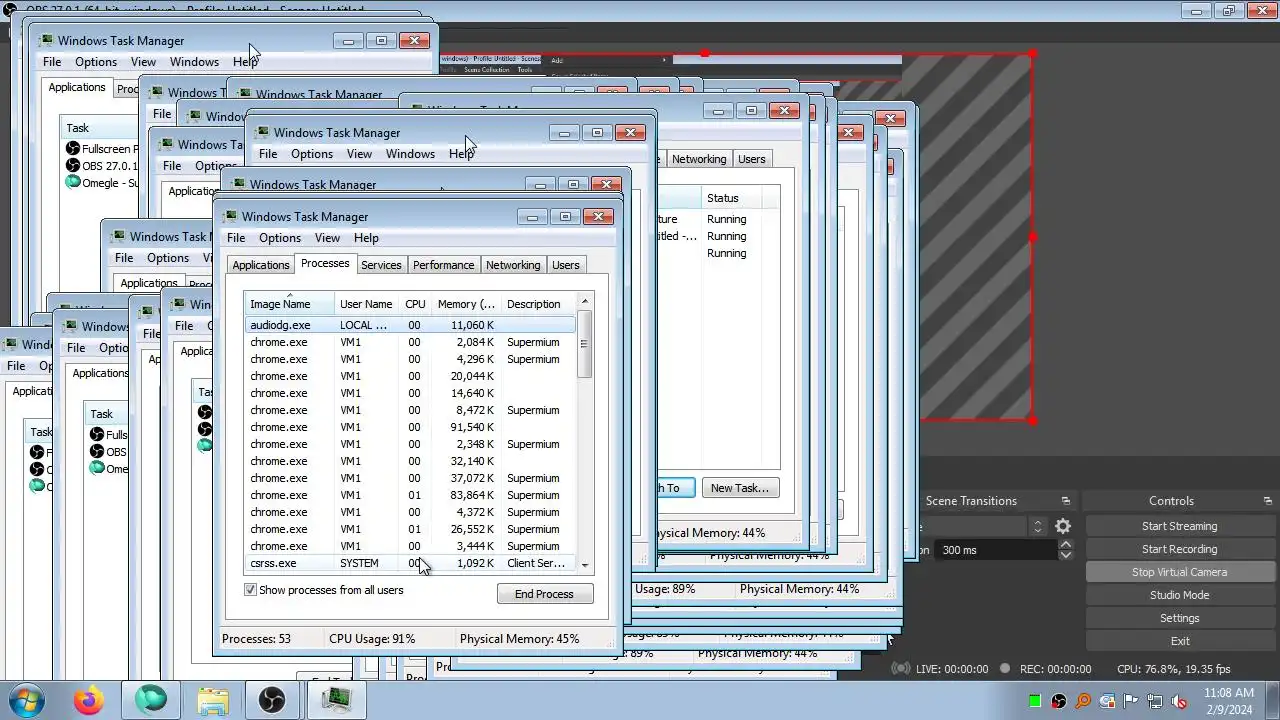Select chrome.exe row using 91,540 K
The width and height of the screenshot is (1280, 720).
[411, 427]
